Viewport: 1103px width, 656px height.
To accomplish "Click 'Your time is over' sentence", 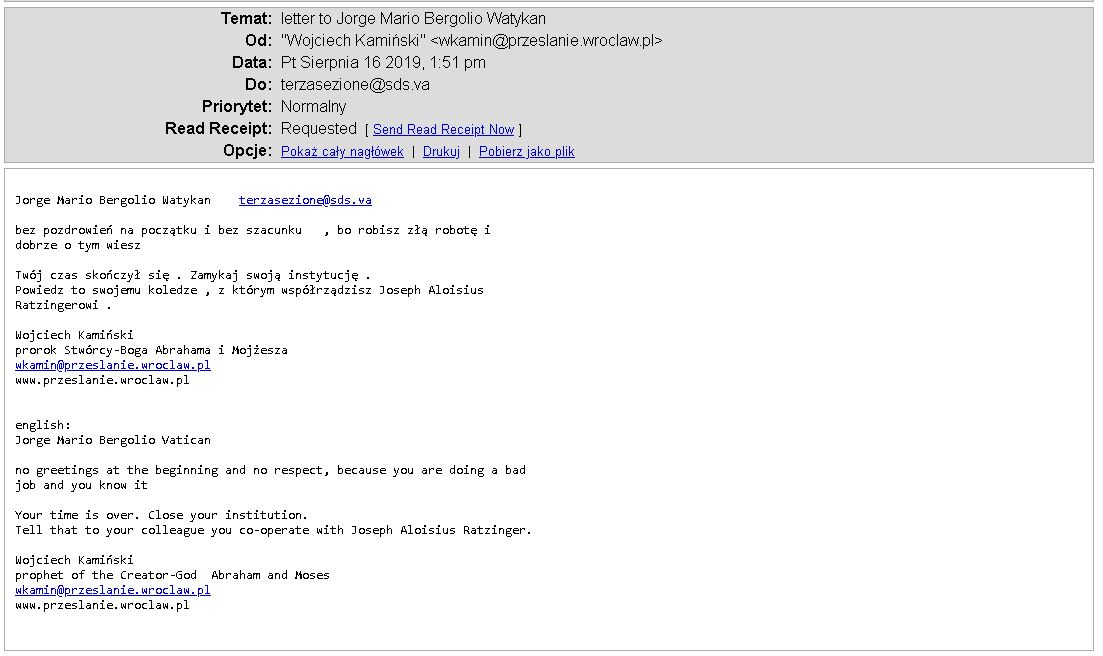I will (x=78, y=515).
